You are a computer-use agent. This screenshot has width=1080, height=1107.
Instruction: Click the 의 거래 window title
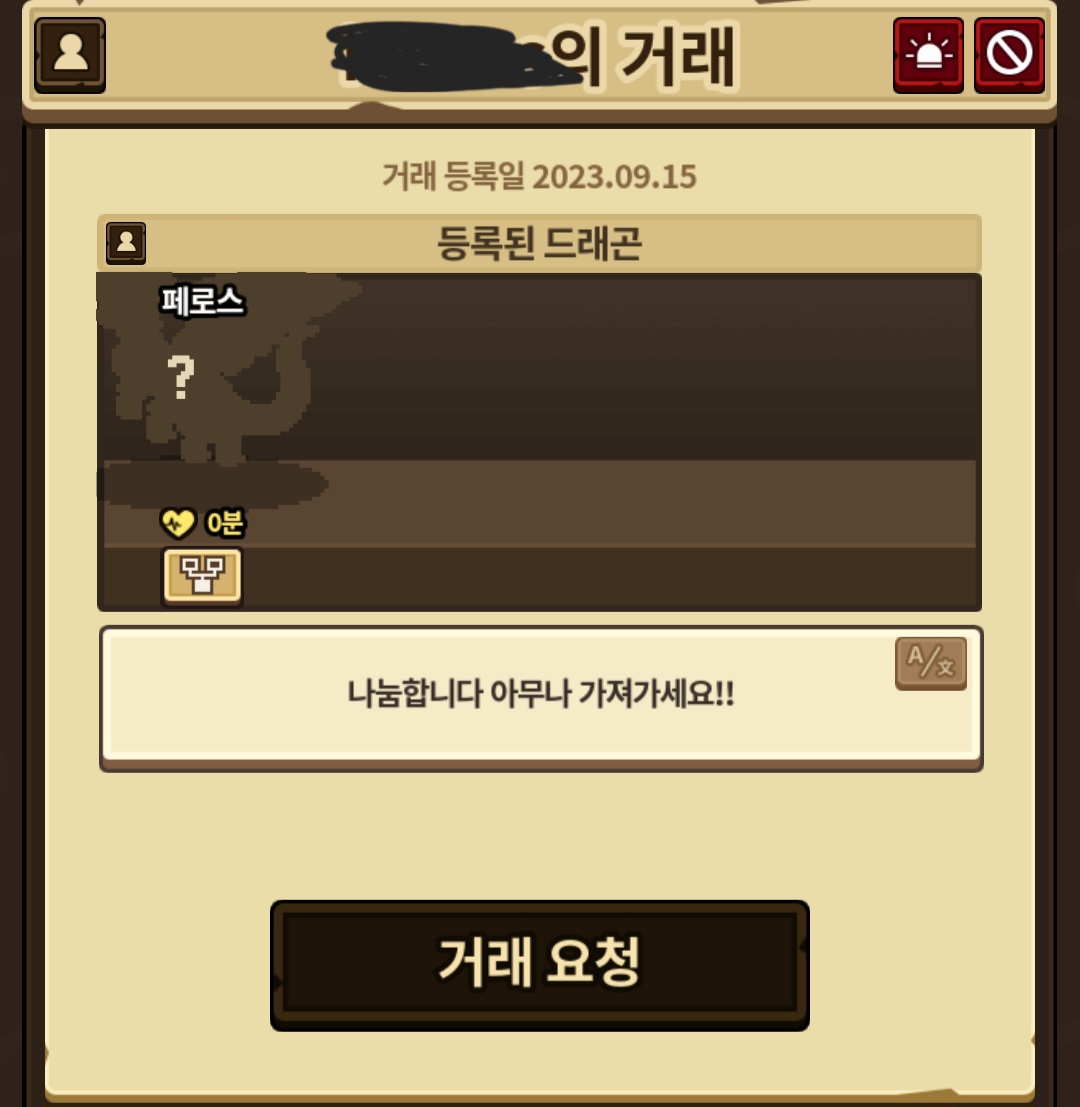[x=644, y=56]
